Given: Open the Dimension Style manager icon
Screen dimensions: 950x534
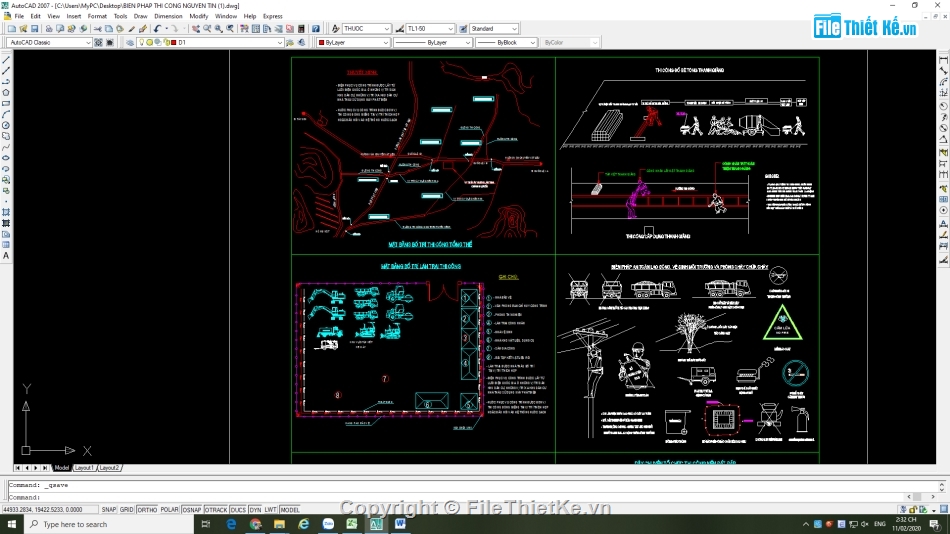Looking at the screenshot, I should pyautogui.click(x=400, y=28).
